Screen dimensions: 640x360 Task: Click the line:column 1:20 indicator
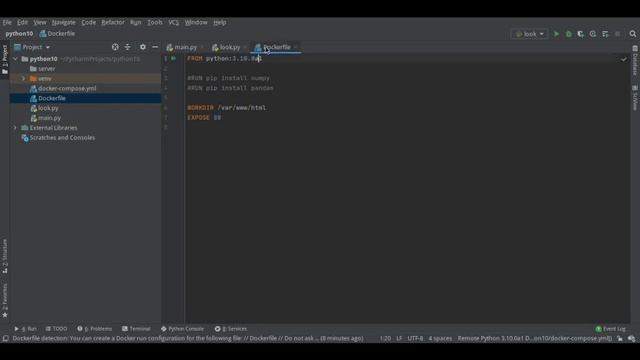point(385,338)
